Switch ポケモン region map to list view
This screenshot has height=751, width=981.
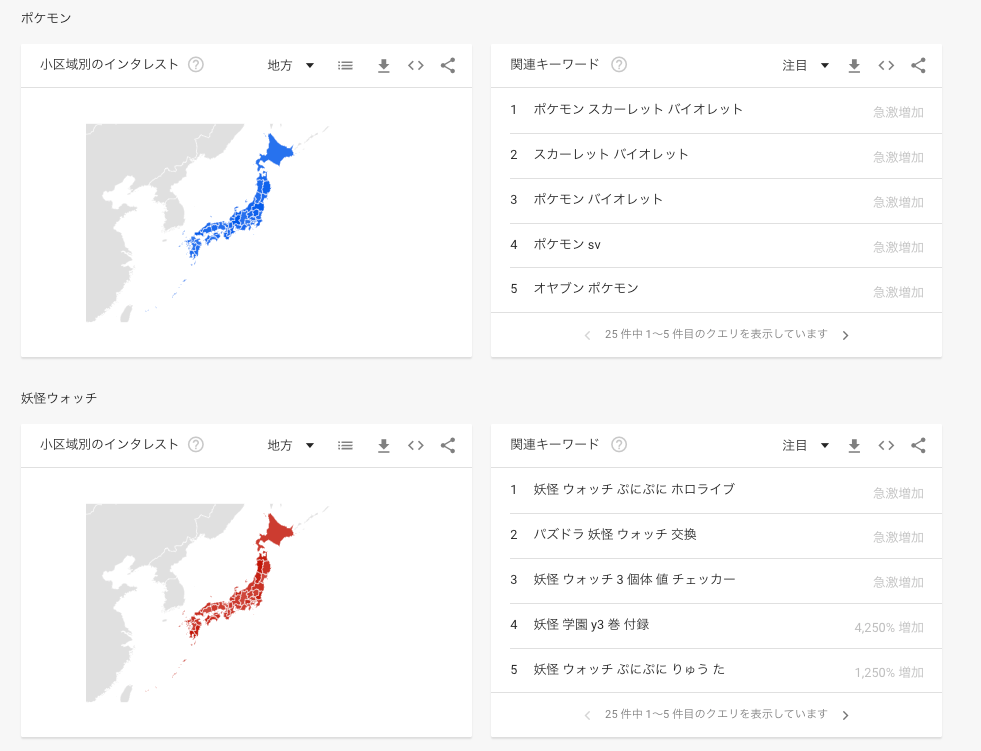345,66
